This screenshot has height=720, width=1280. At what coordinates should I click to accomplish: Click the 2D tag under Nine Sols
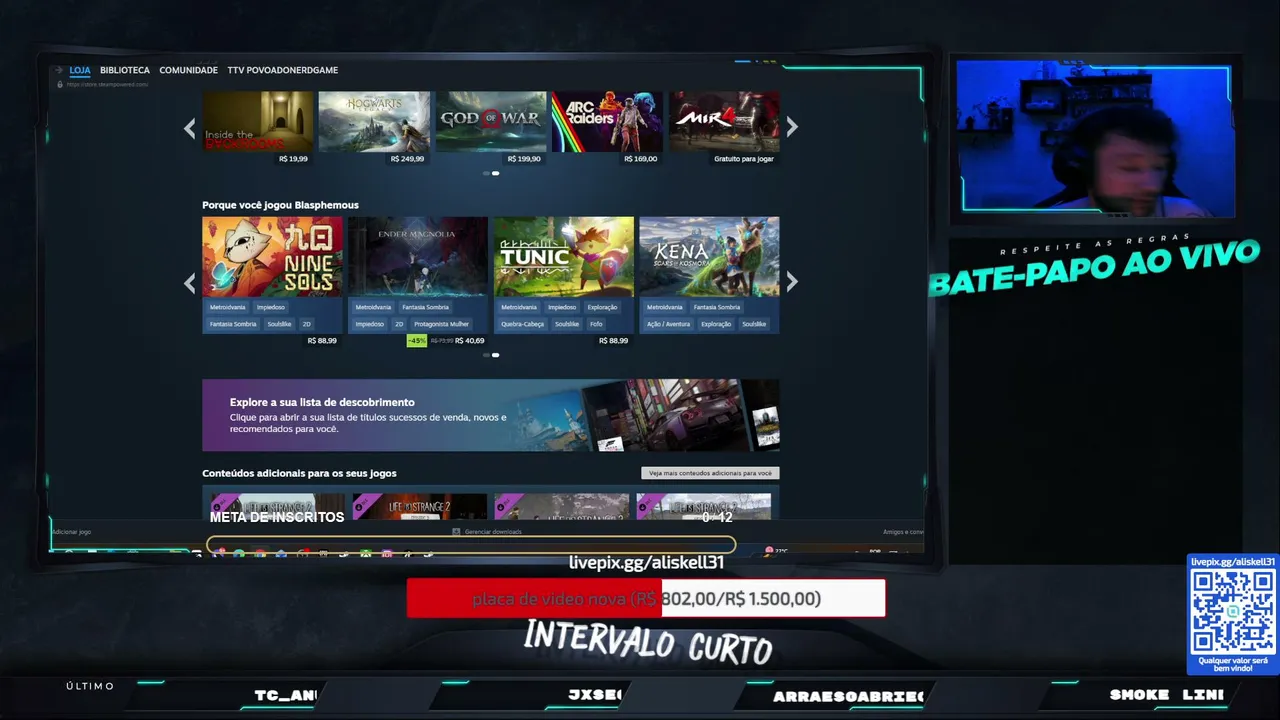307,324
